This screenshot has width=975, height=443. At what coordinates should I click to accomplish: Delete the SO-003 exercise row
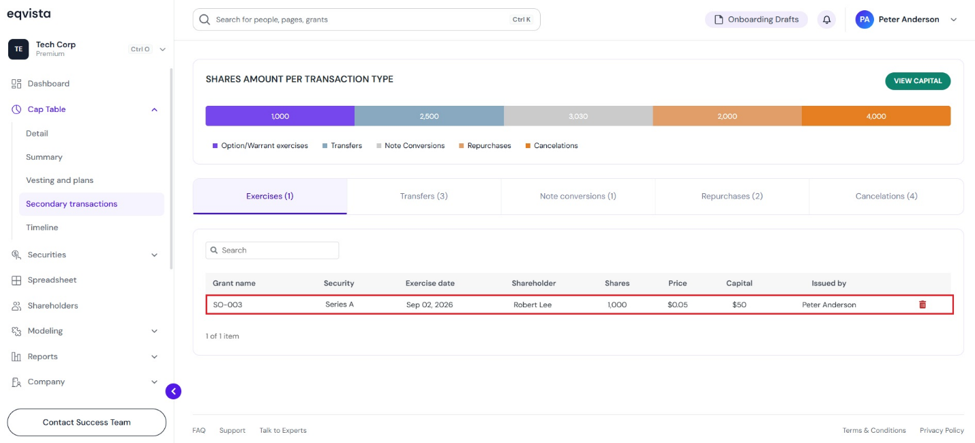922,305
